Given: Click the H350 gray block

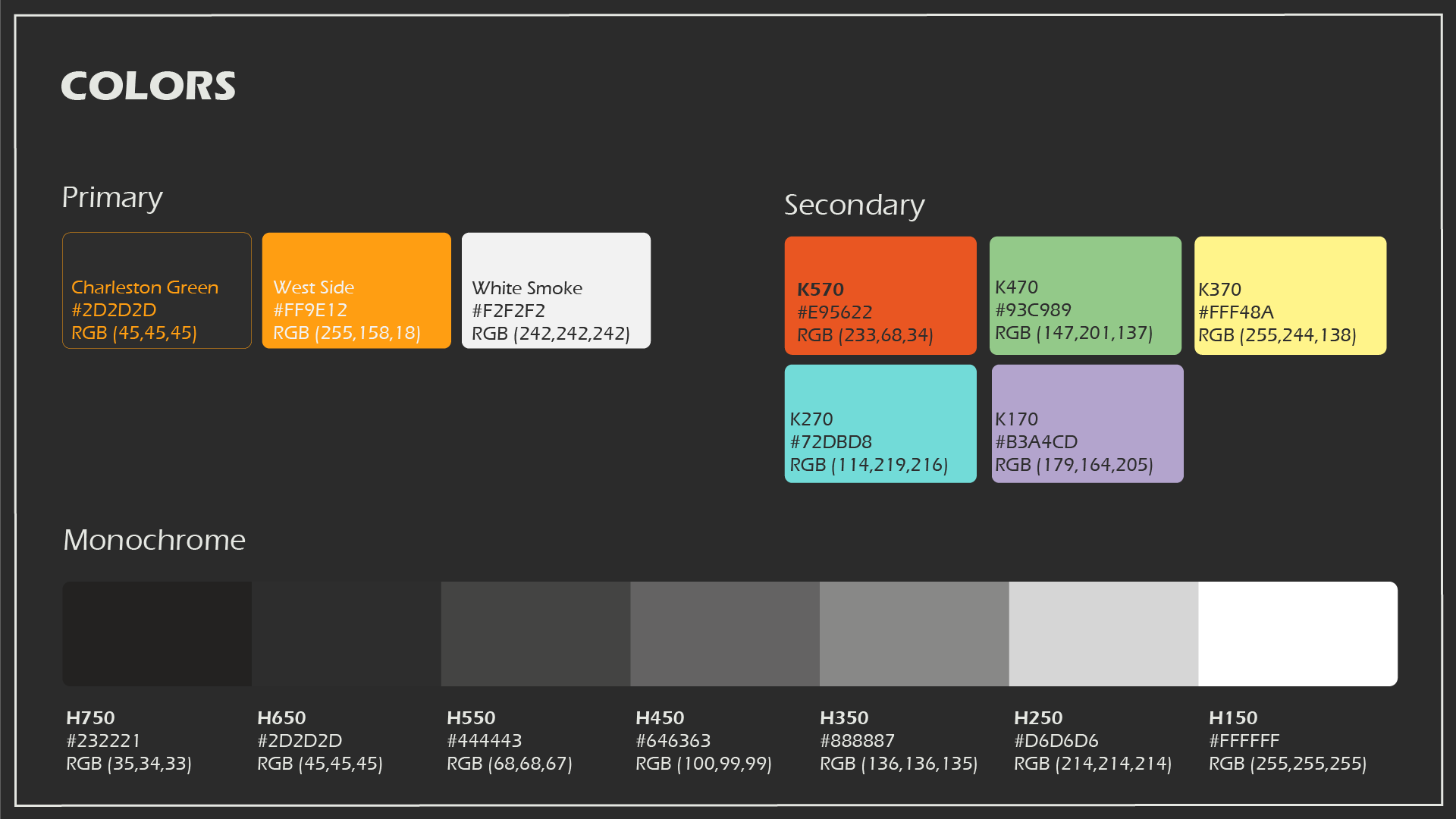Looking at the screenshot, I should click(914, 633).
